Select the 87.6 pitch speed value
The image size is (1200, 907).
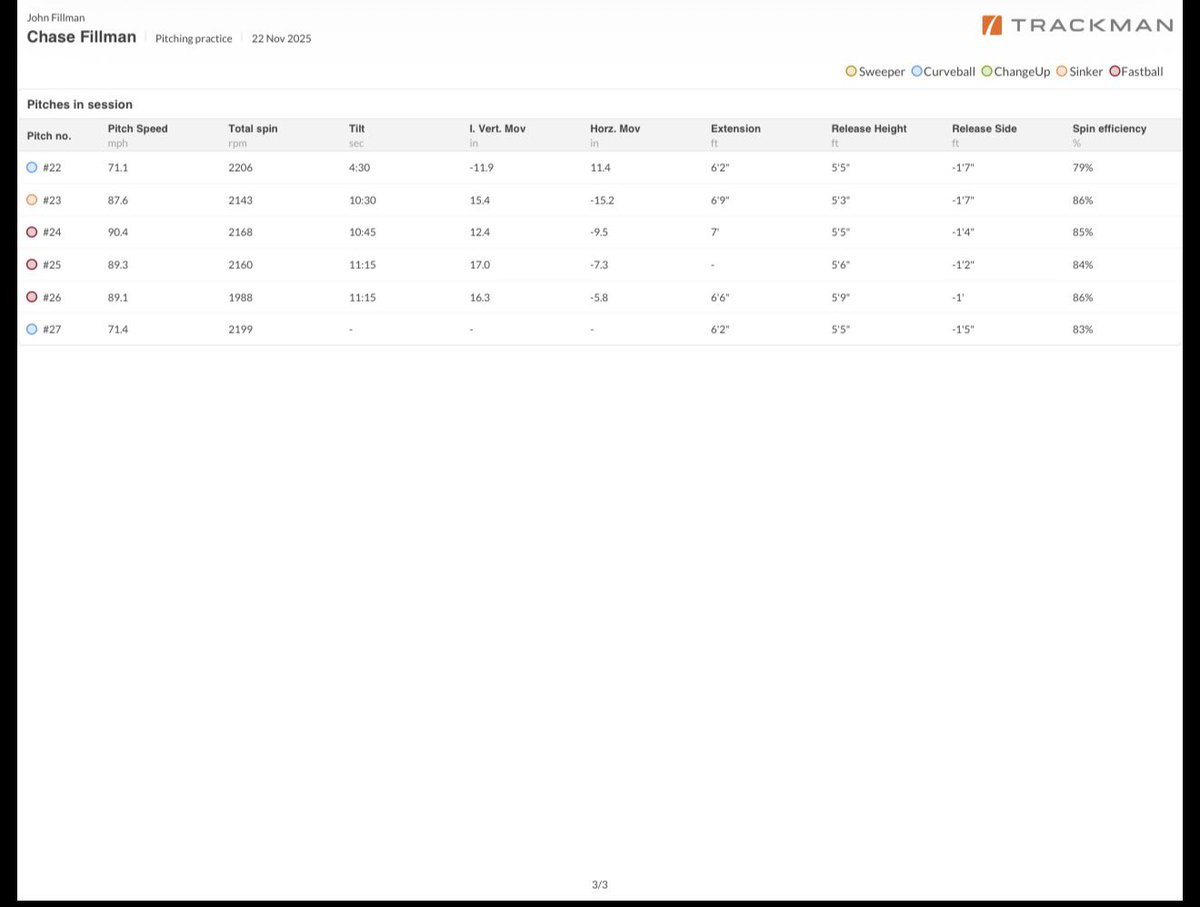tap(118, 200)
